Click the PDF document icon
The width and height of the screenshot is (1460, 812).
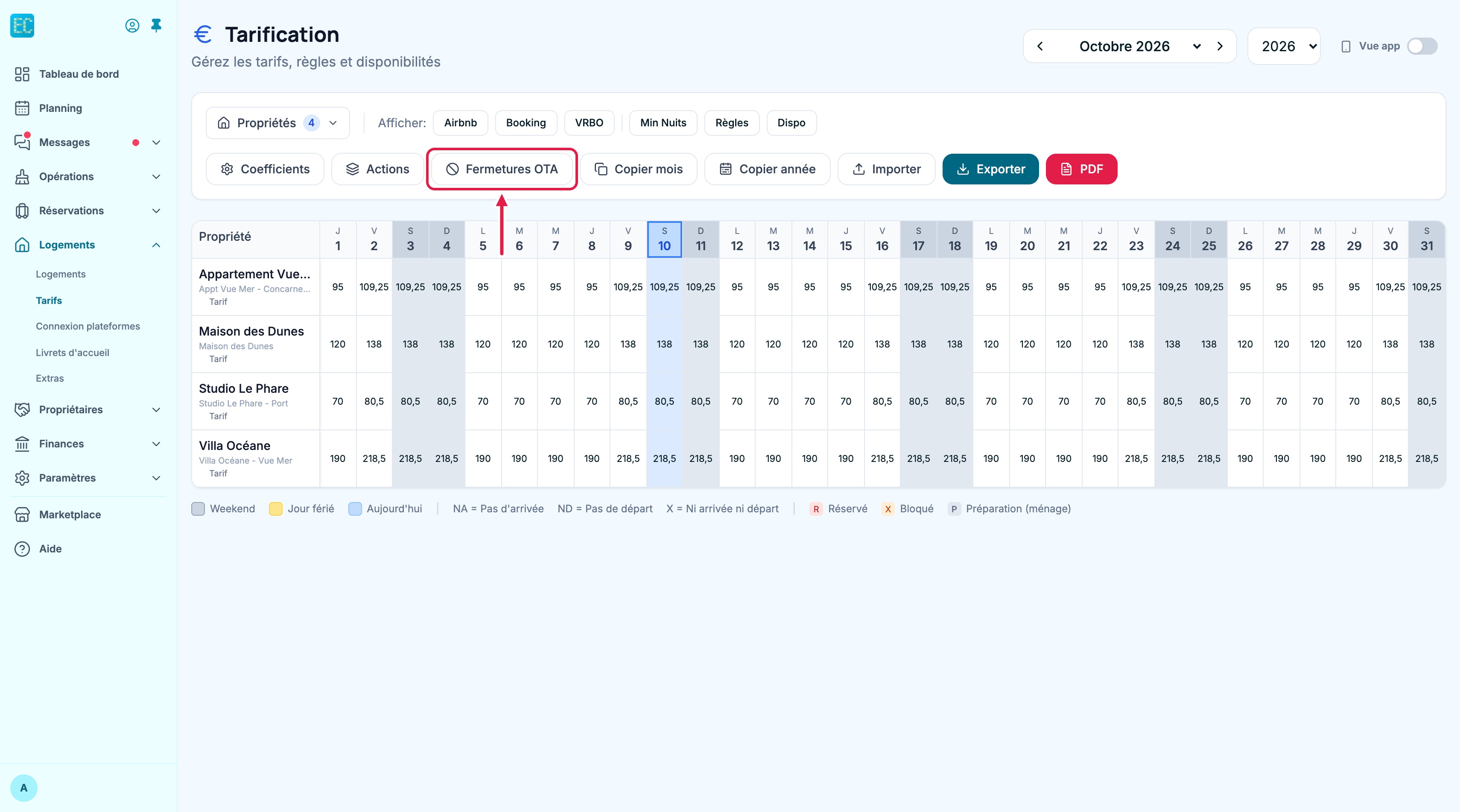click(1066, 169)
